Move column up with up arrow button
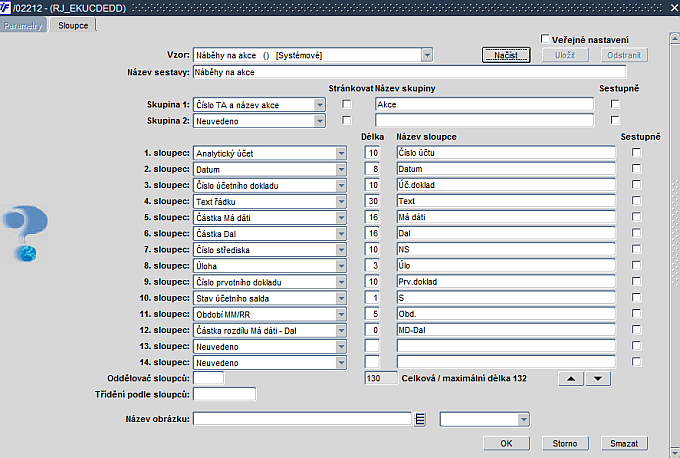This screenshot has height=458, width=680. coord(571,379)
